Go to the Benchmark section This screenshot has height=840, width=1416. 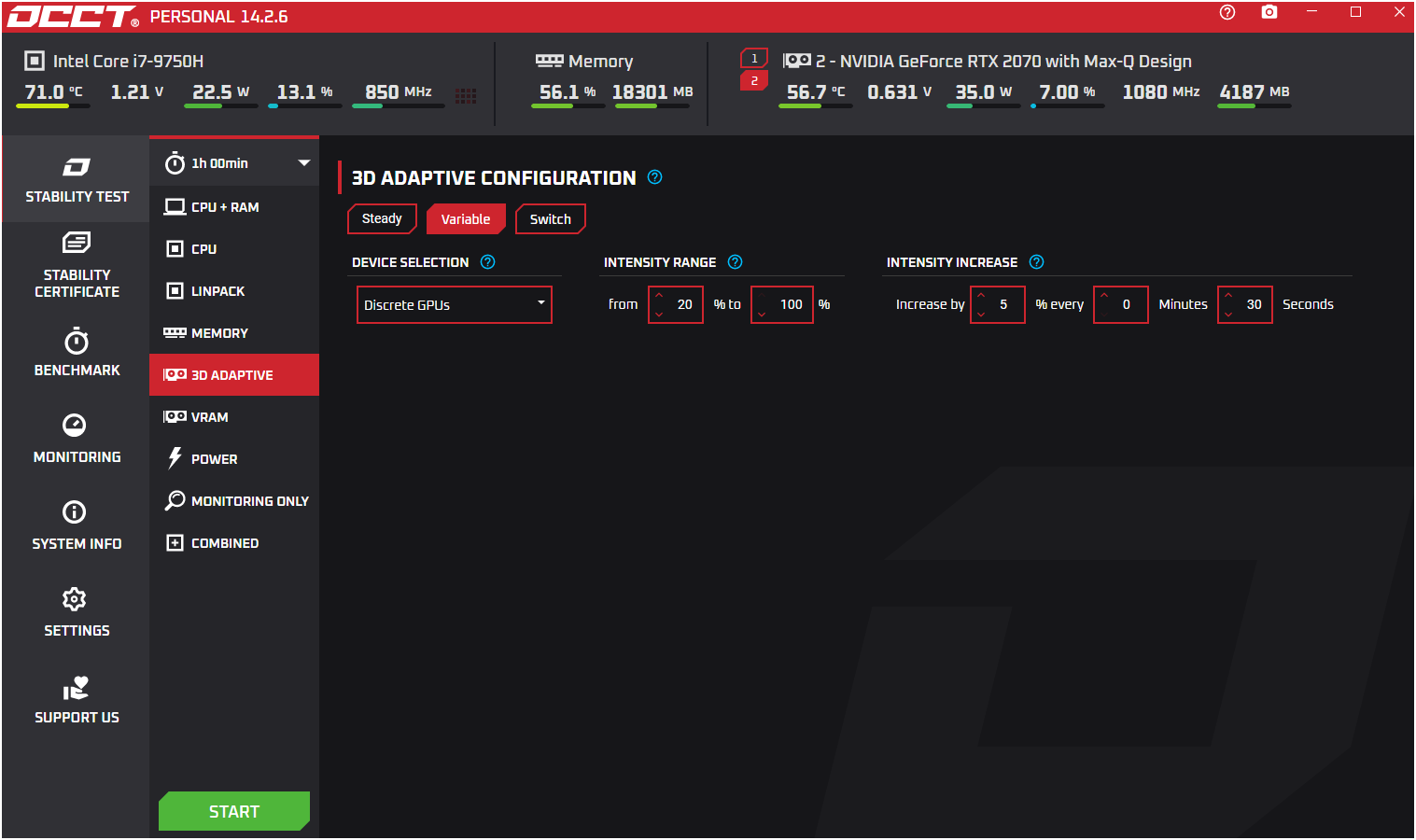coord(77,353)
